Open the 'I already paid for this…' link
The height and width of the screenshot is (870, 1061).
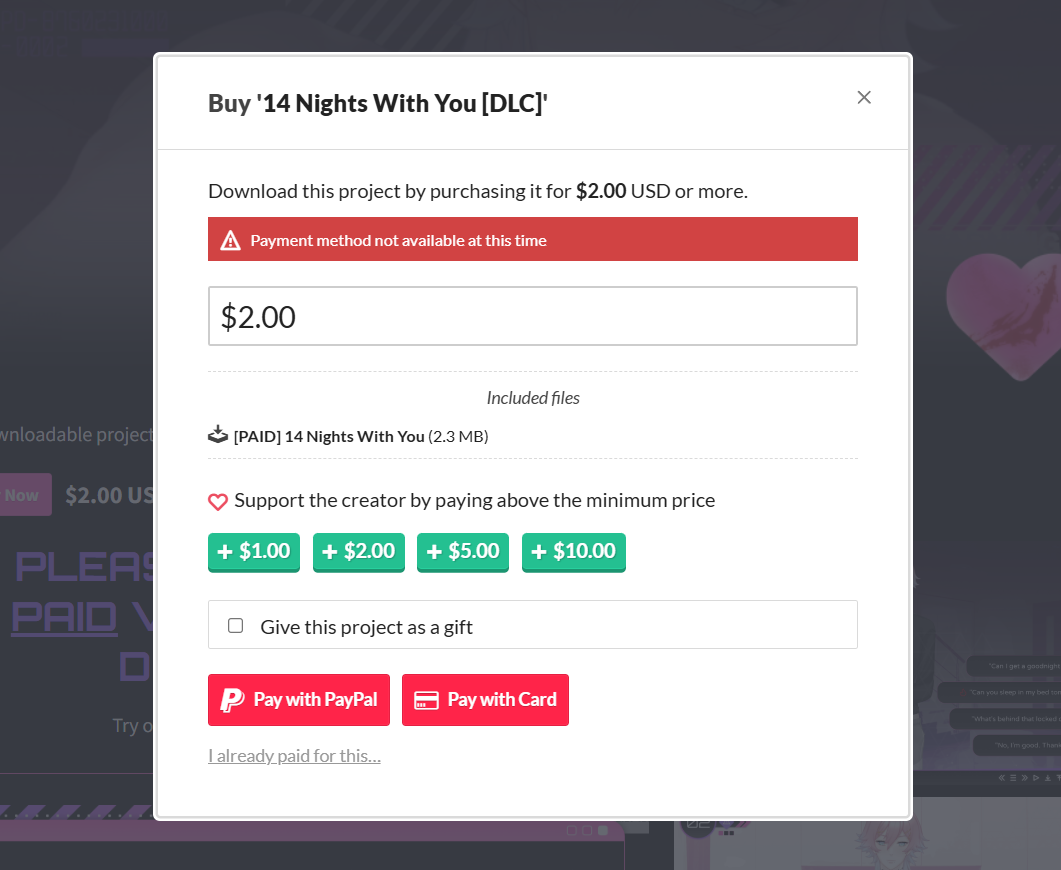pos(294,755)
